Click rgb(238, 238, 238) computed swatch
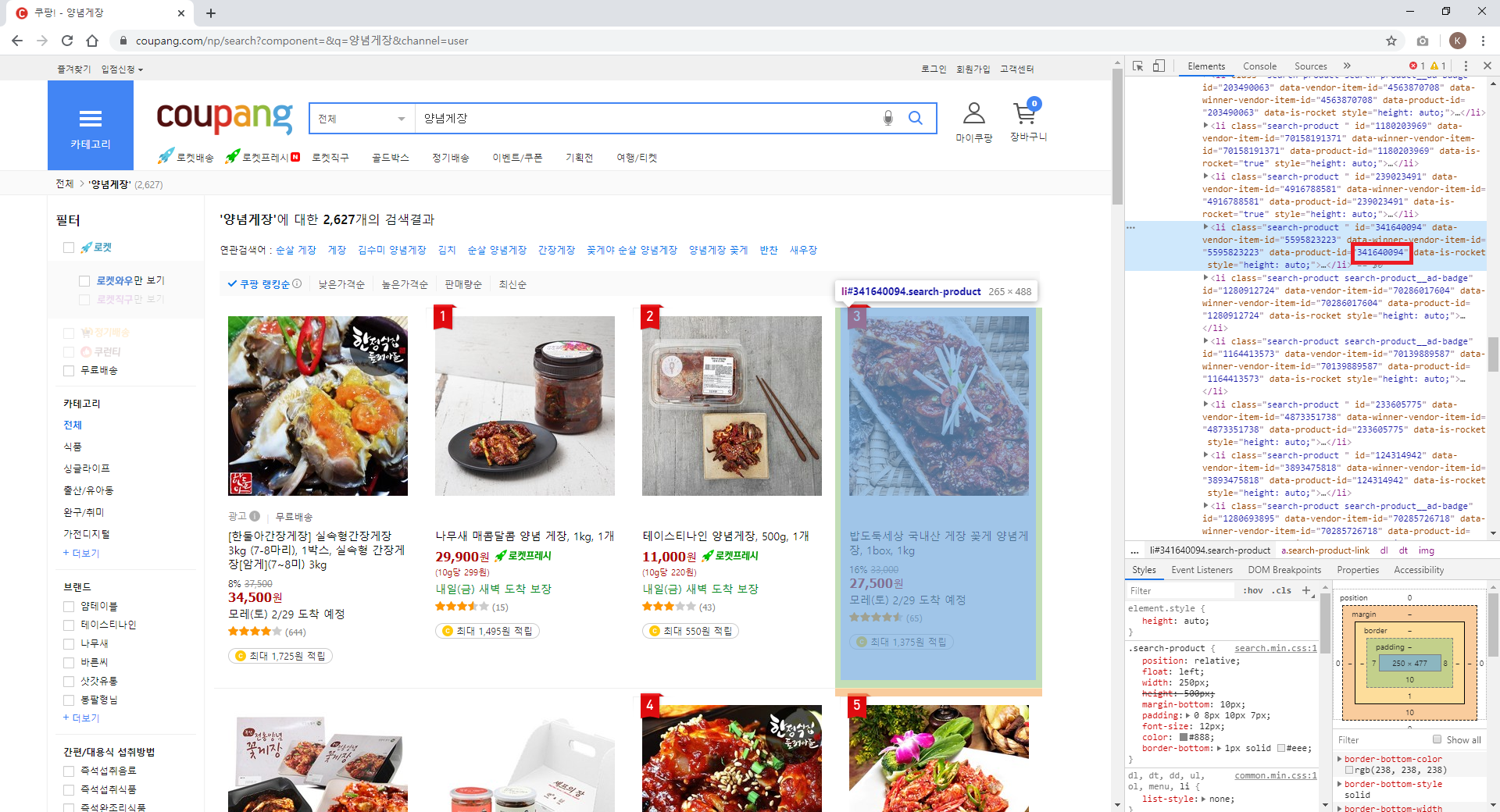 click(1349, 770)
